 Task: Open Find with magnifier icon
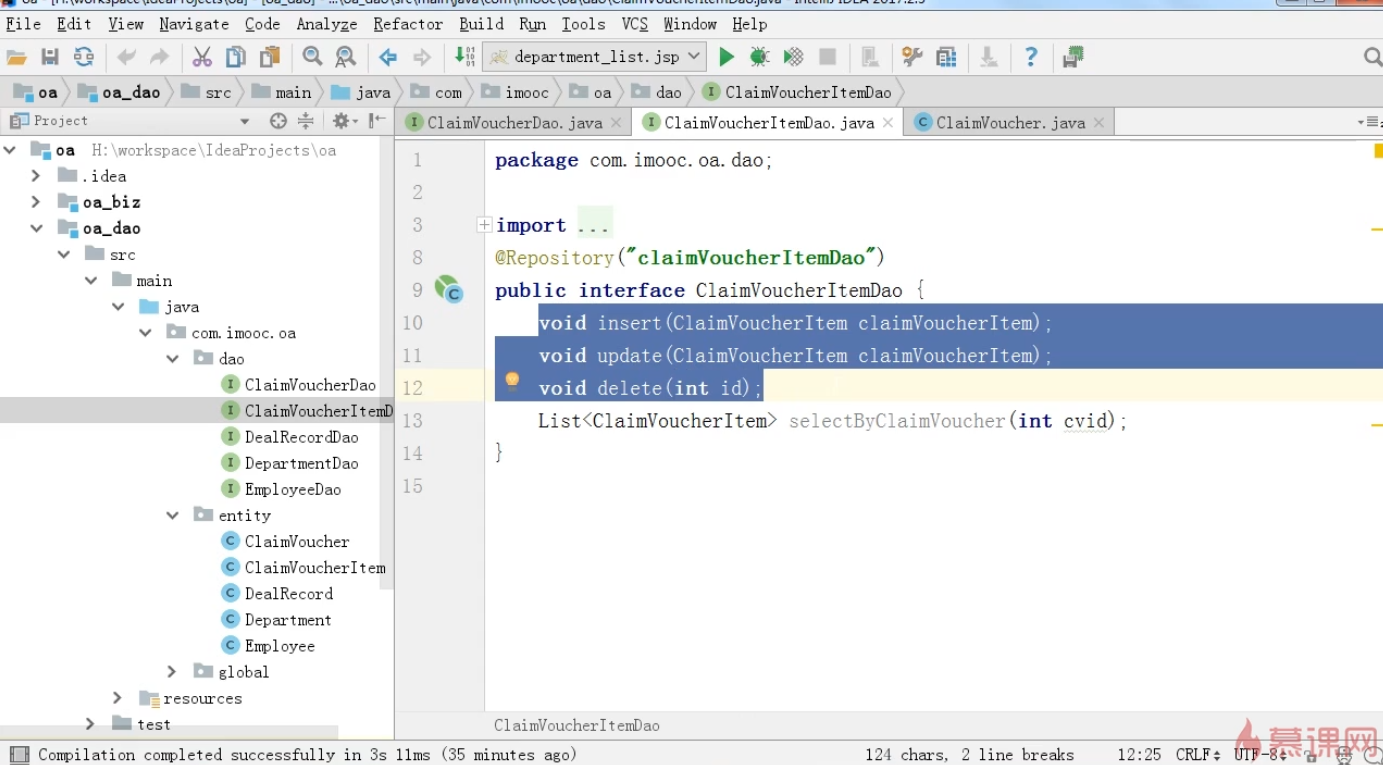(312, 57)
